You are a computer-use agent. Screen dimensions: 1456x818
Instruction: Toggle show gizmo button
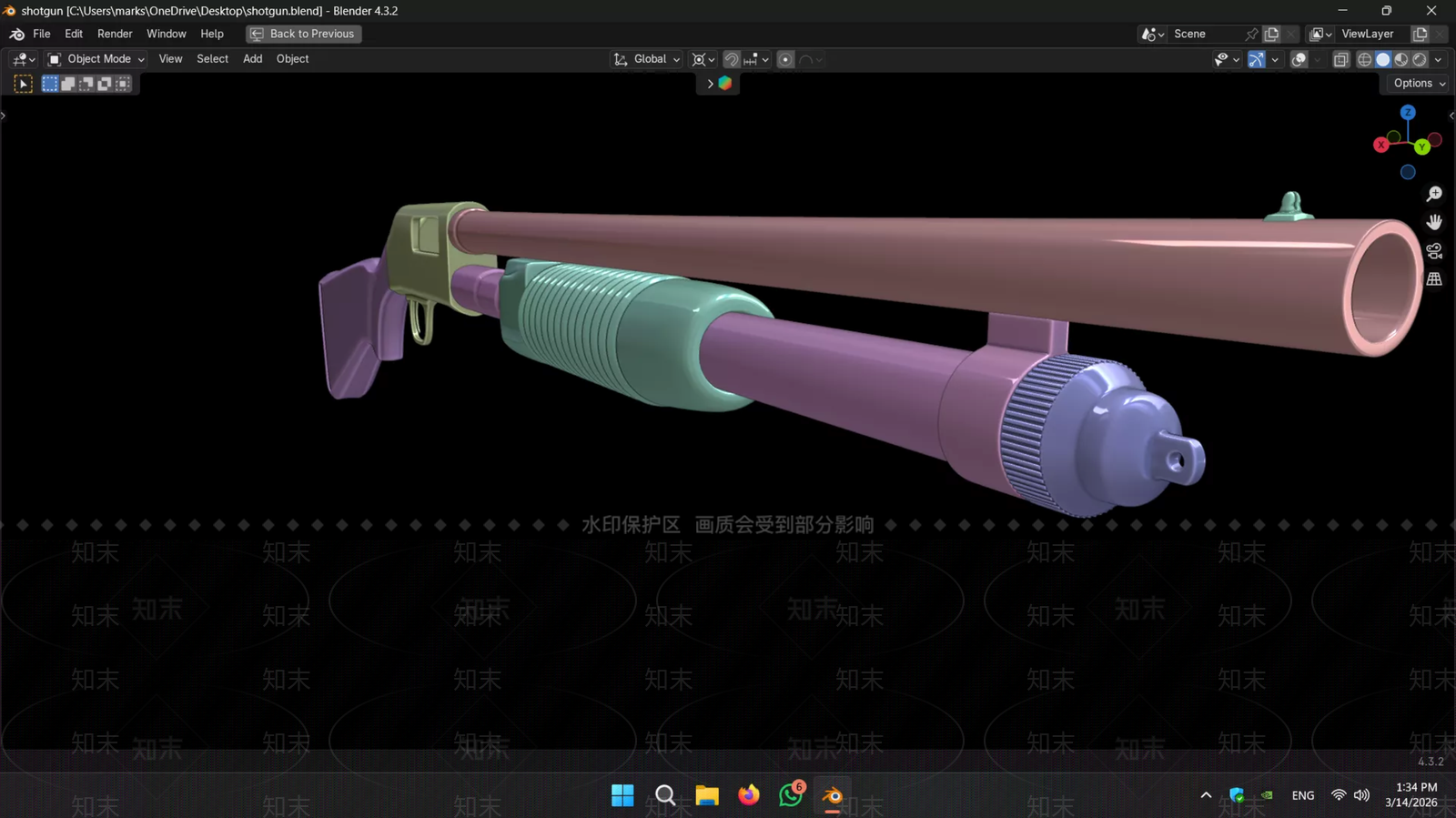(1257, 59)
